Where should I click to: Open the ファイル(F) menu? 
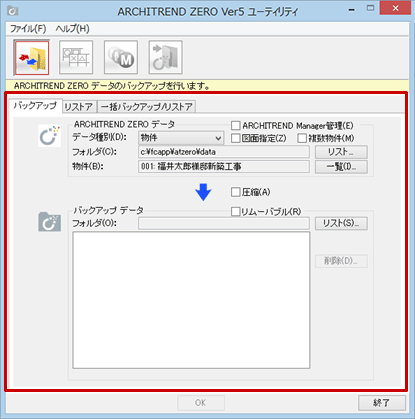28,29
